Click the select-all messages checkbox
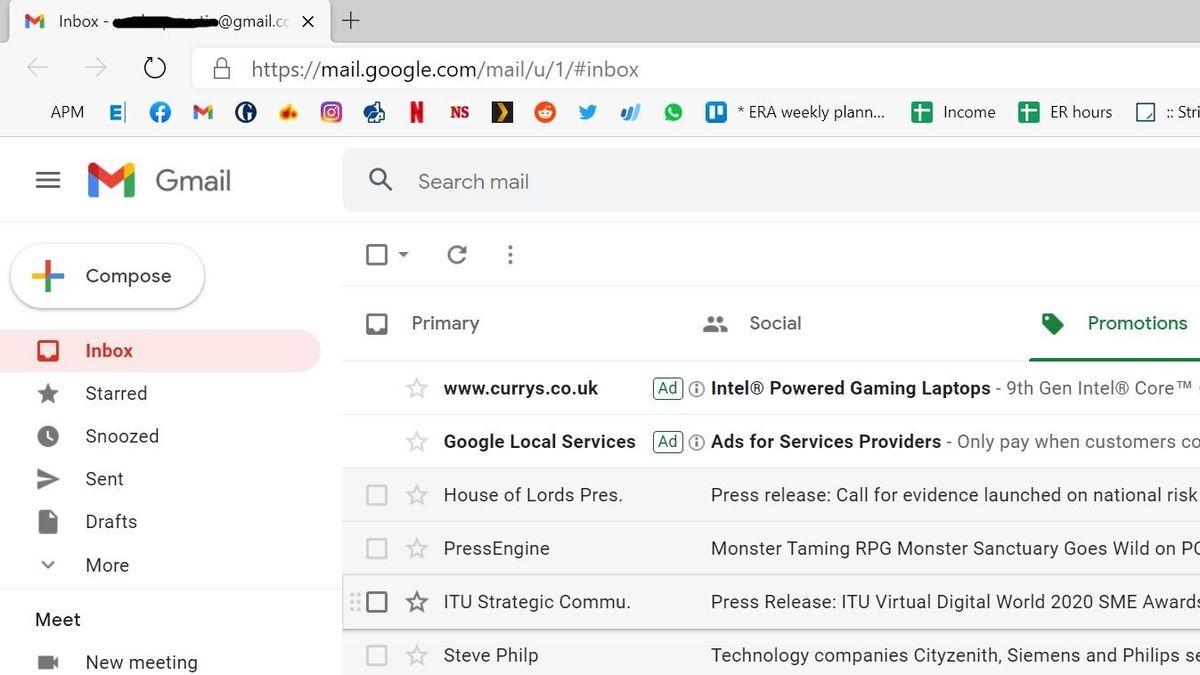This screenshot has width=1200, height=675. pos(375,255)
